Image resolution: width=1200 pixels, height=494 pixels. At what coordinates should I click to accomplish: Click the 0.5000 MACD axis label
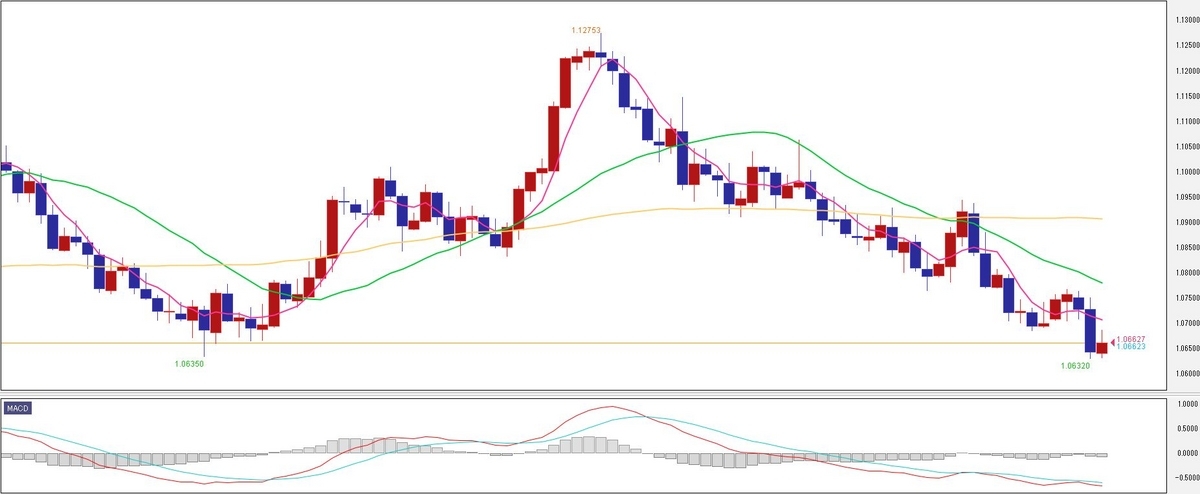pos(1189,429)
